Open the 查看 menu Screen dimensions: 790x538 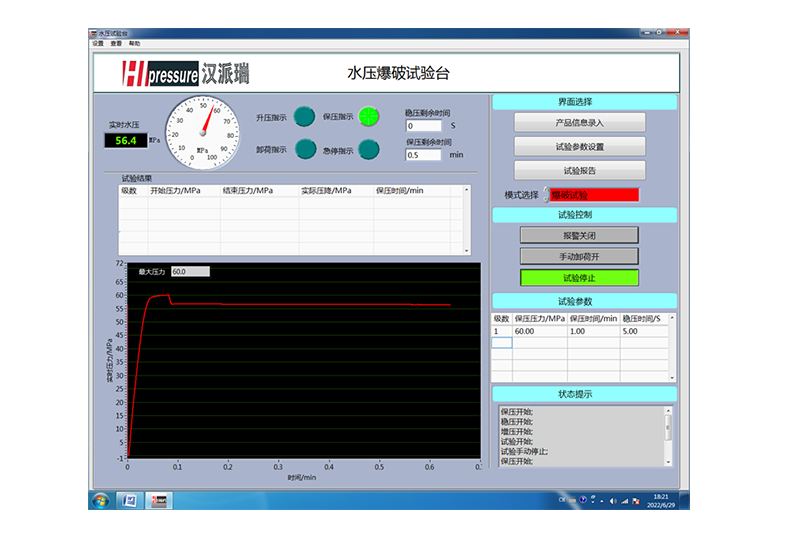tap(116, 43)
